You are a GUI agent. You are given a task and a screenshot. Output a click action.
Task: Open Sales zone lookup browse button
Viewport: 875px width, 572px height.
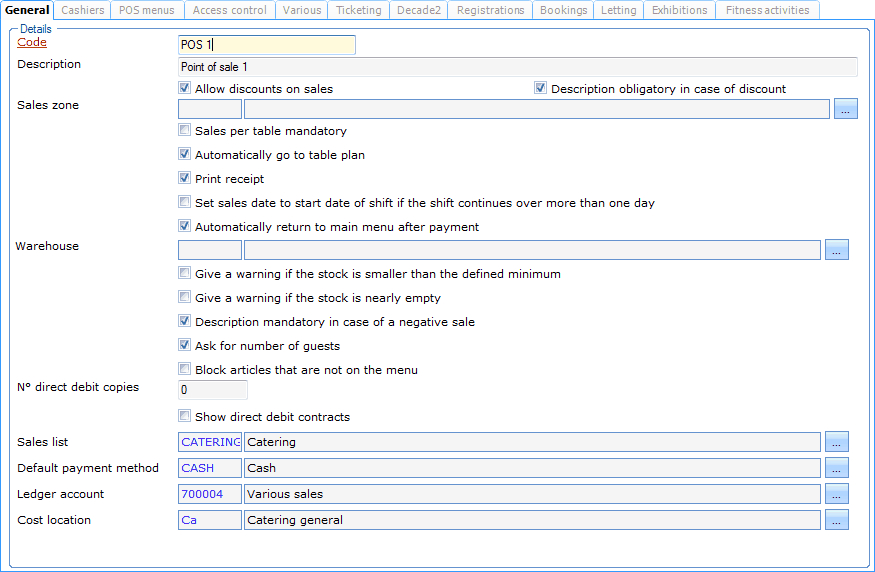(x=846, y=109)
